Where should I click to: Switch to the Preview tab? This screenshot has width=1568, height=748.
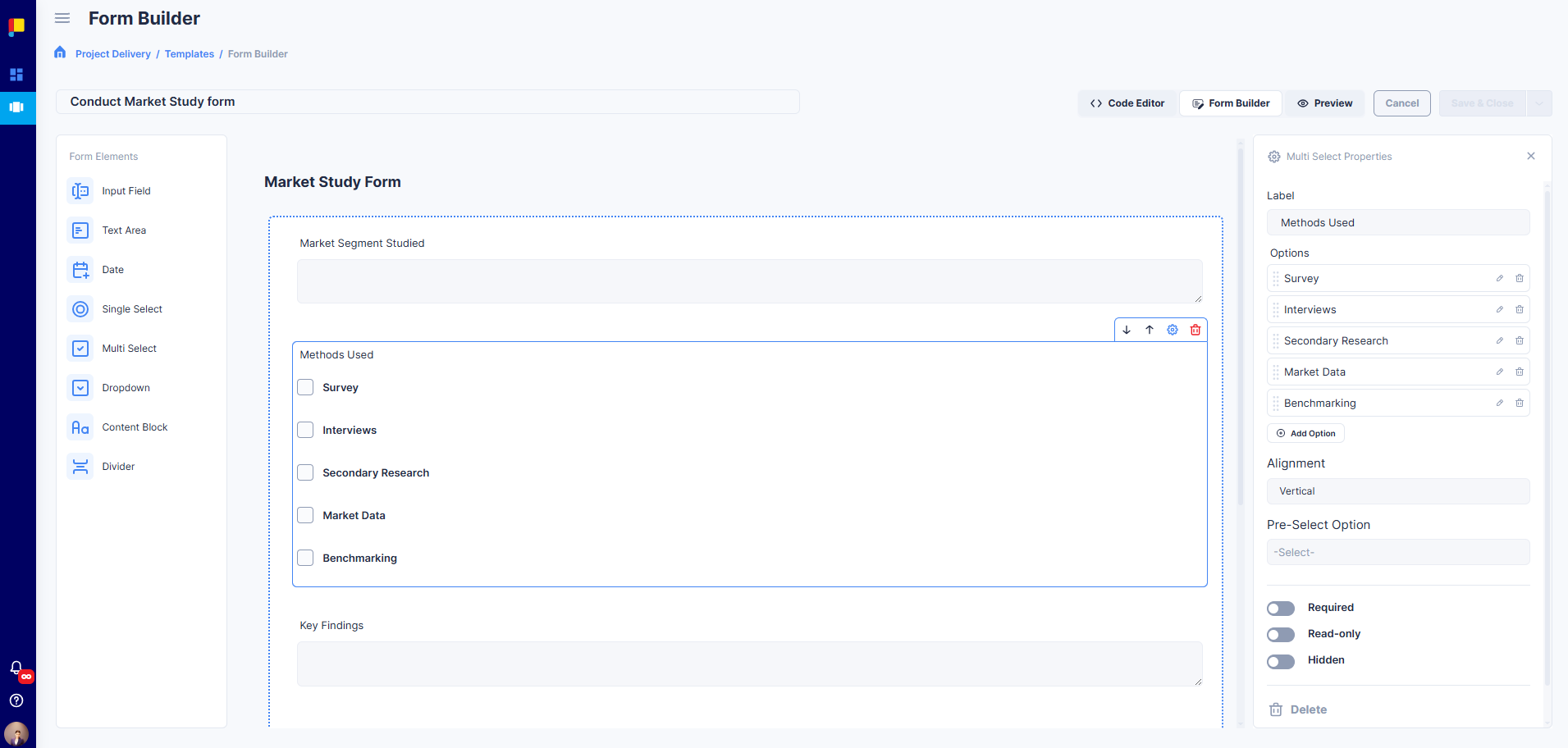click(1324, 103)
